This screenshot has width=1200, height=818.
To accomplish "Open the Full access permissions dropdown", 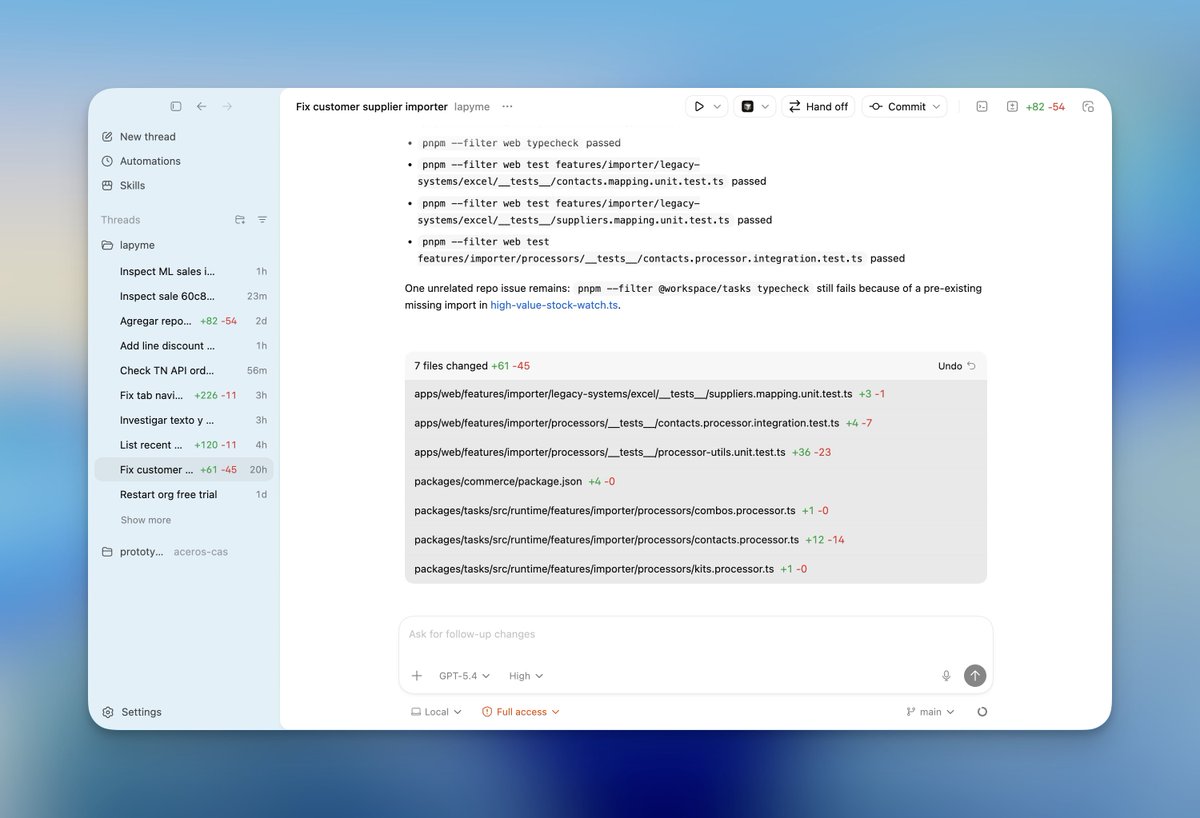I will tap(521, 712).
